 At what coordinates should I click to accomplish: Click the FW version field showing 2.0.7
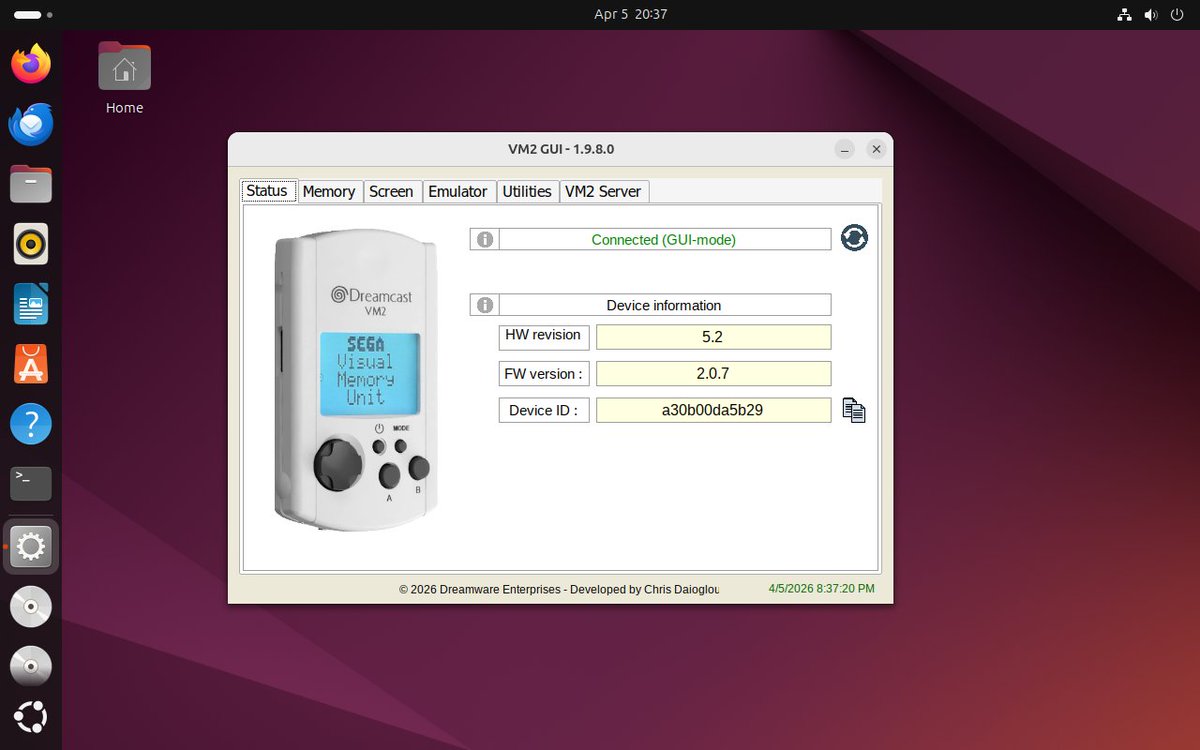click(713, 374)
